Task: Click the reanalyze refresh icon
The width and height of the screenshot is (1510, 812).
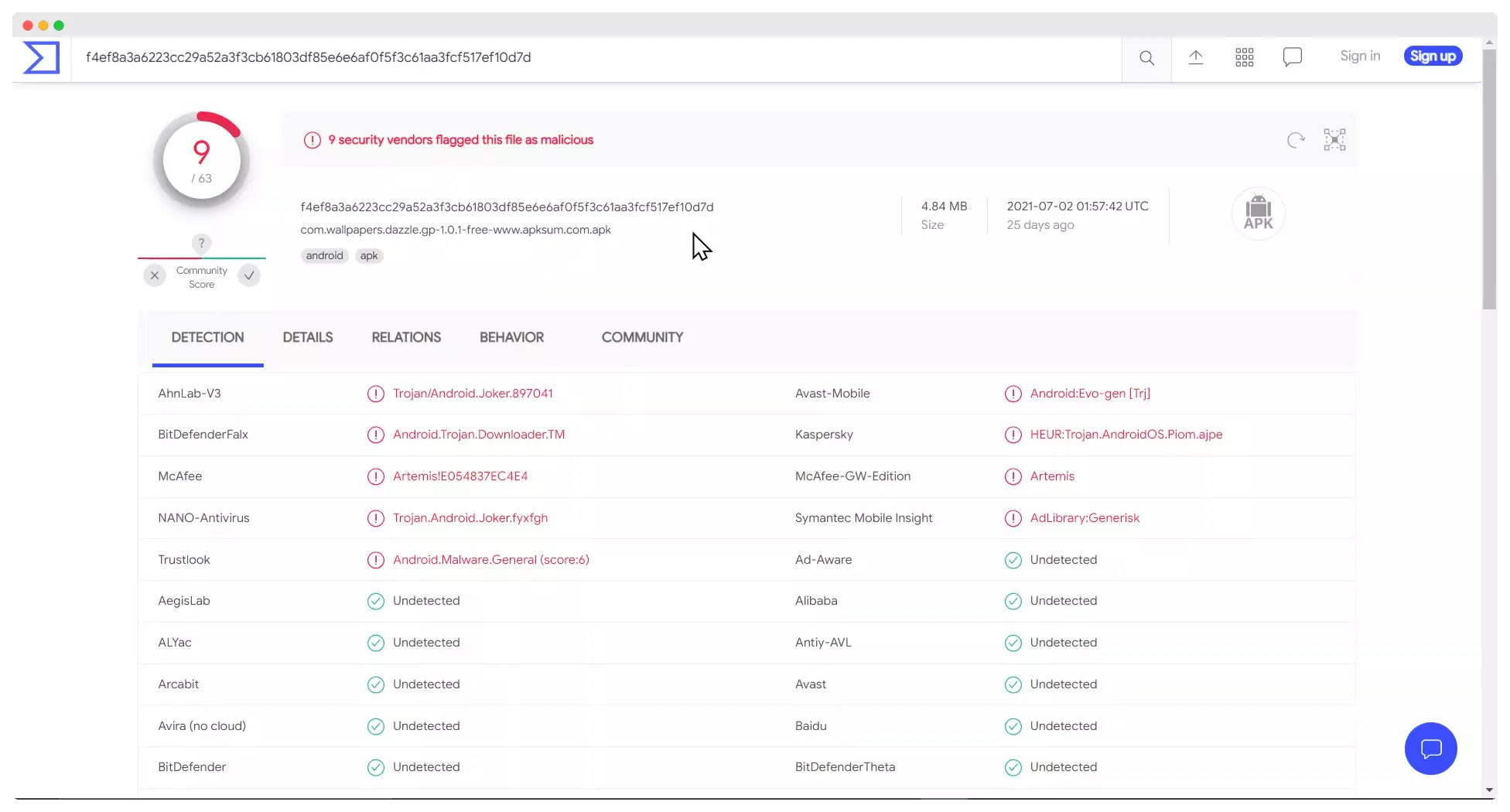Action: (1296, 140)
